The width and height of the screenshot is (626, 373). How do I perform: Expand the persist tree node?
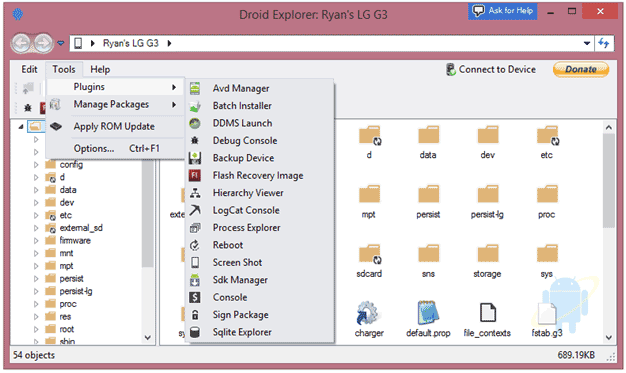[x=36, y=279]
